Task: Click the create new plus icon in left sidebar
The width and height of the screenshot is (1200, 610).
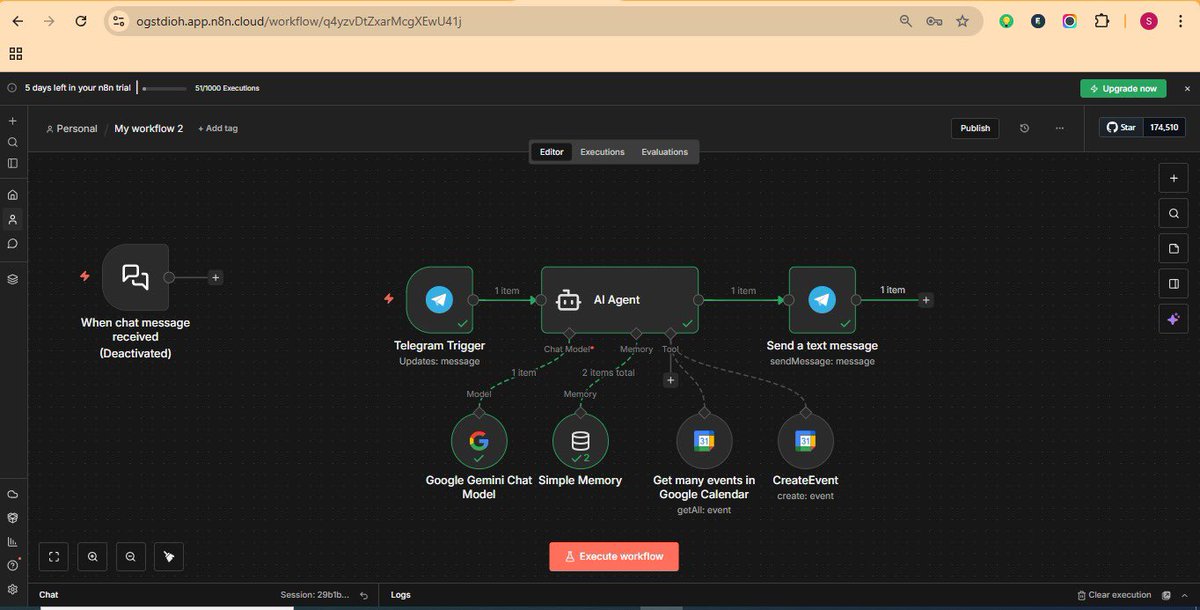Action: coord(12,120)
